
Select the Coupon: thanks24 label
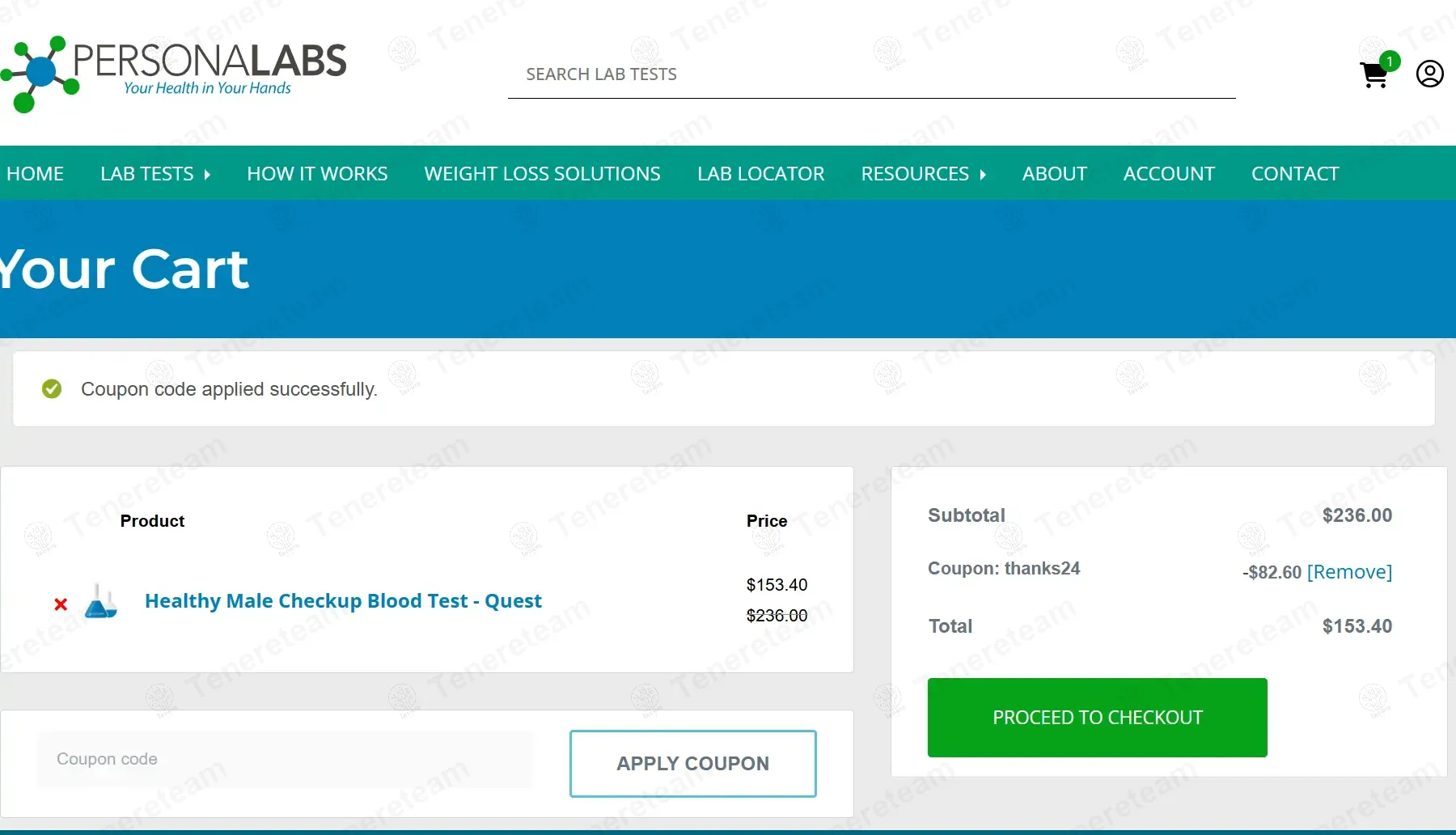tap(1004, 569)
